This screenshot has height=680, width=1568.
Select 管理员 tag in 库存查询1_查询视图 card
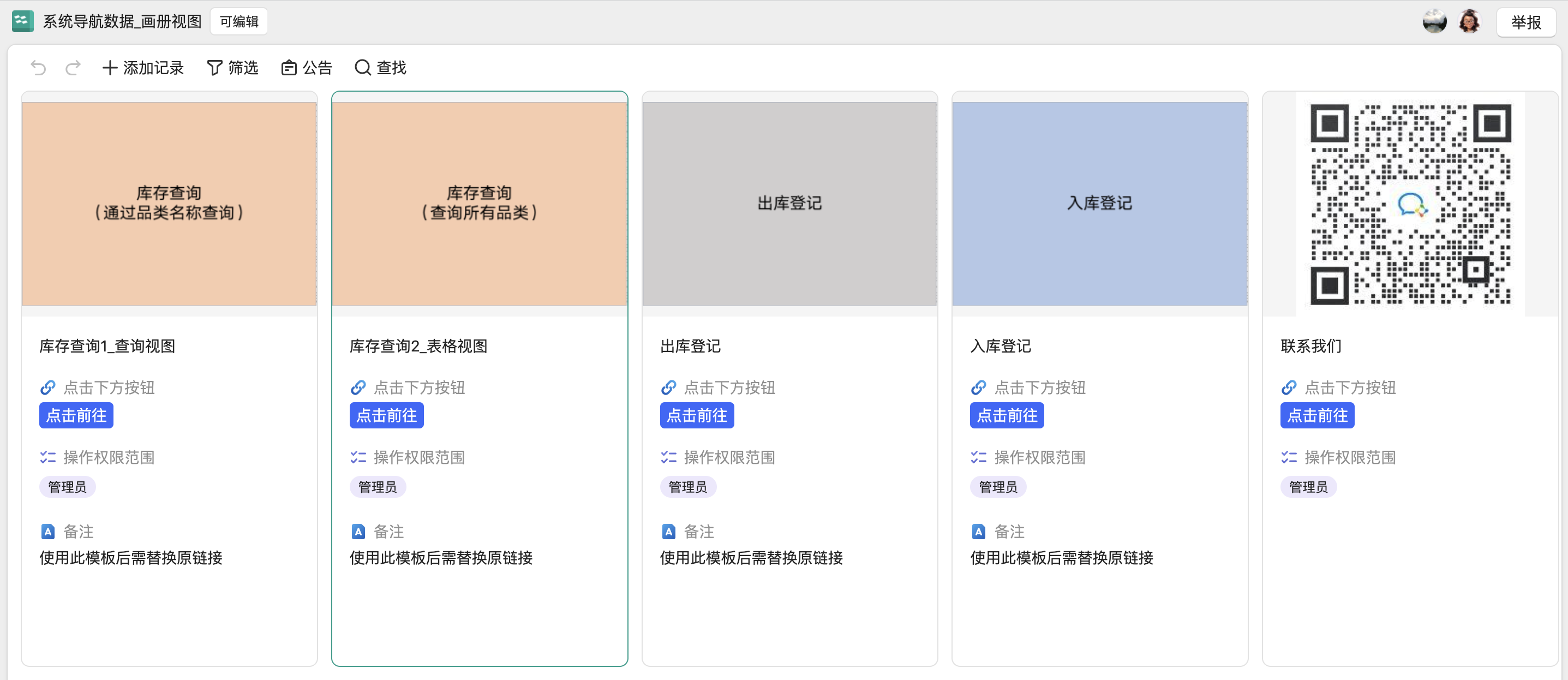[x=68, y=487]
